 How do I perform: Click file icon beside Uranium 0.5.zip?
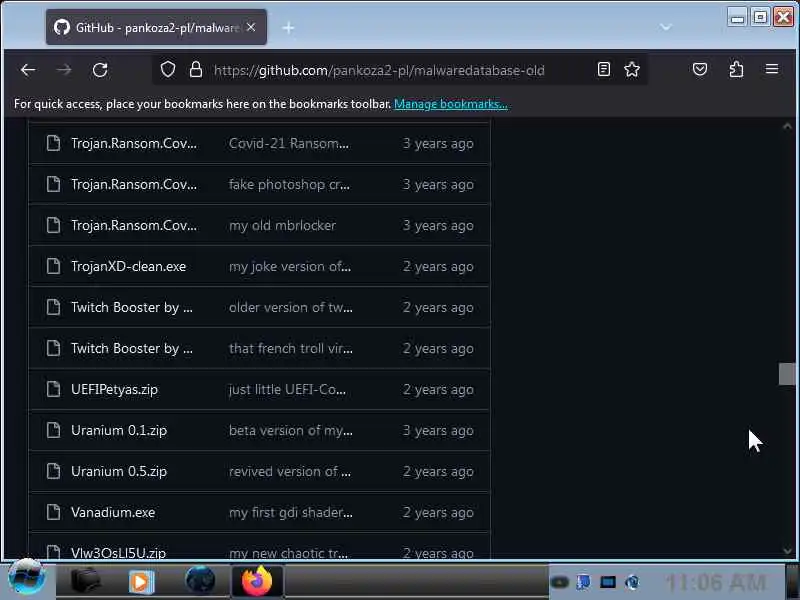tap(53, 471)
